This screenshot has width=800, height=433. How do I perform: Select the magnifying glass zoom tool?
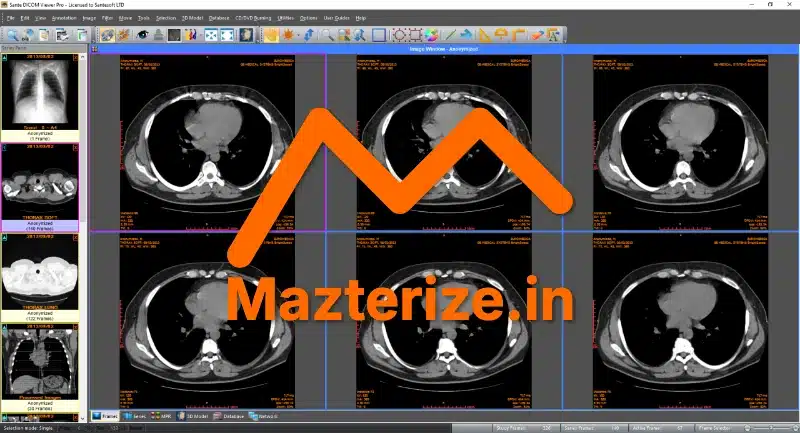[x=328, y=35]
